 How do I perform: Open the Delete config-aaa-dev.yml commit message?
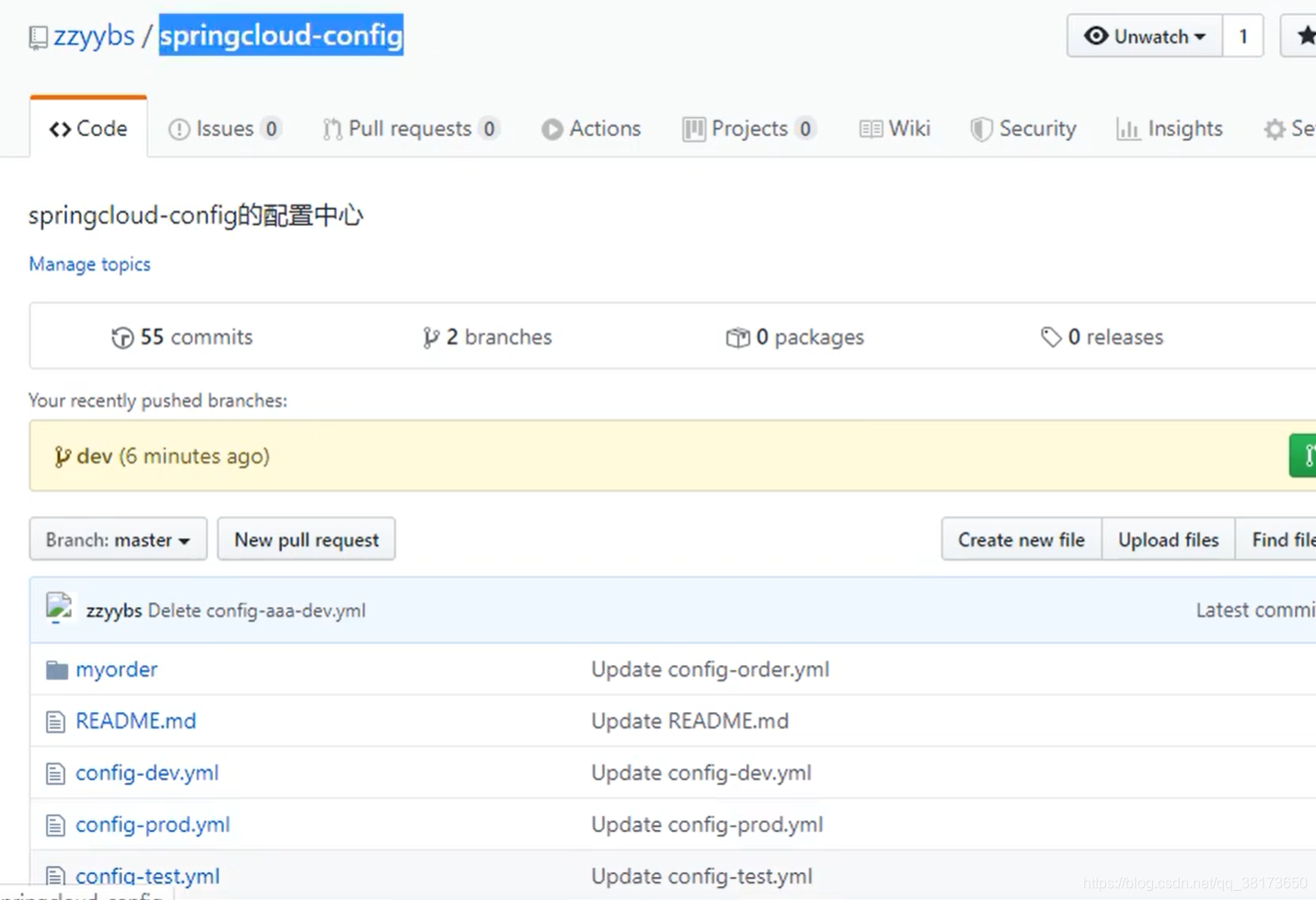(257, 610)
